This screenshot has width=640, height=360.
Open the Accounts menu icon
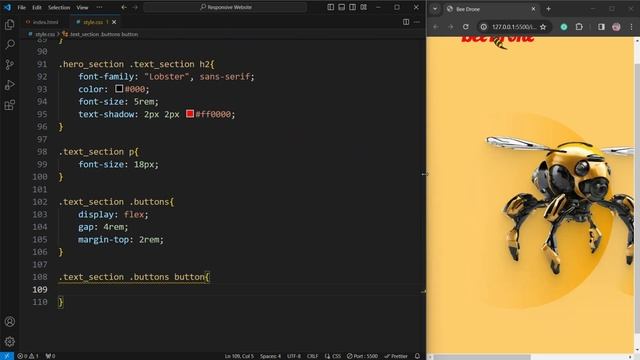point(10,322)
